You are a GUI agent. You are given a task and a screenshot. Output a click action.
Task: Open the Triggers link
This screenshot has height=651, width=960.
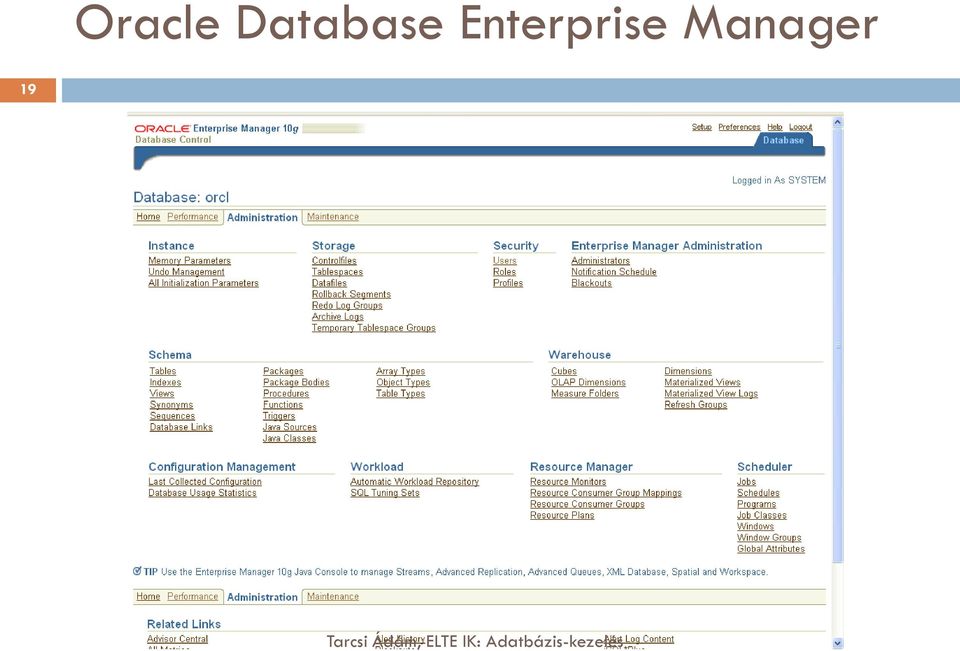[279, 416]
